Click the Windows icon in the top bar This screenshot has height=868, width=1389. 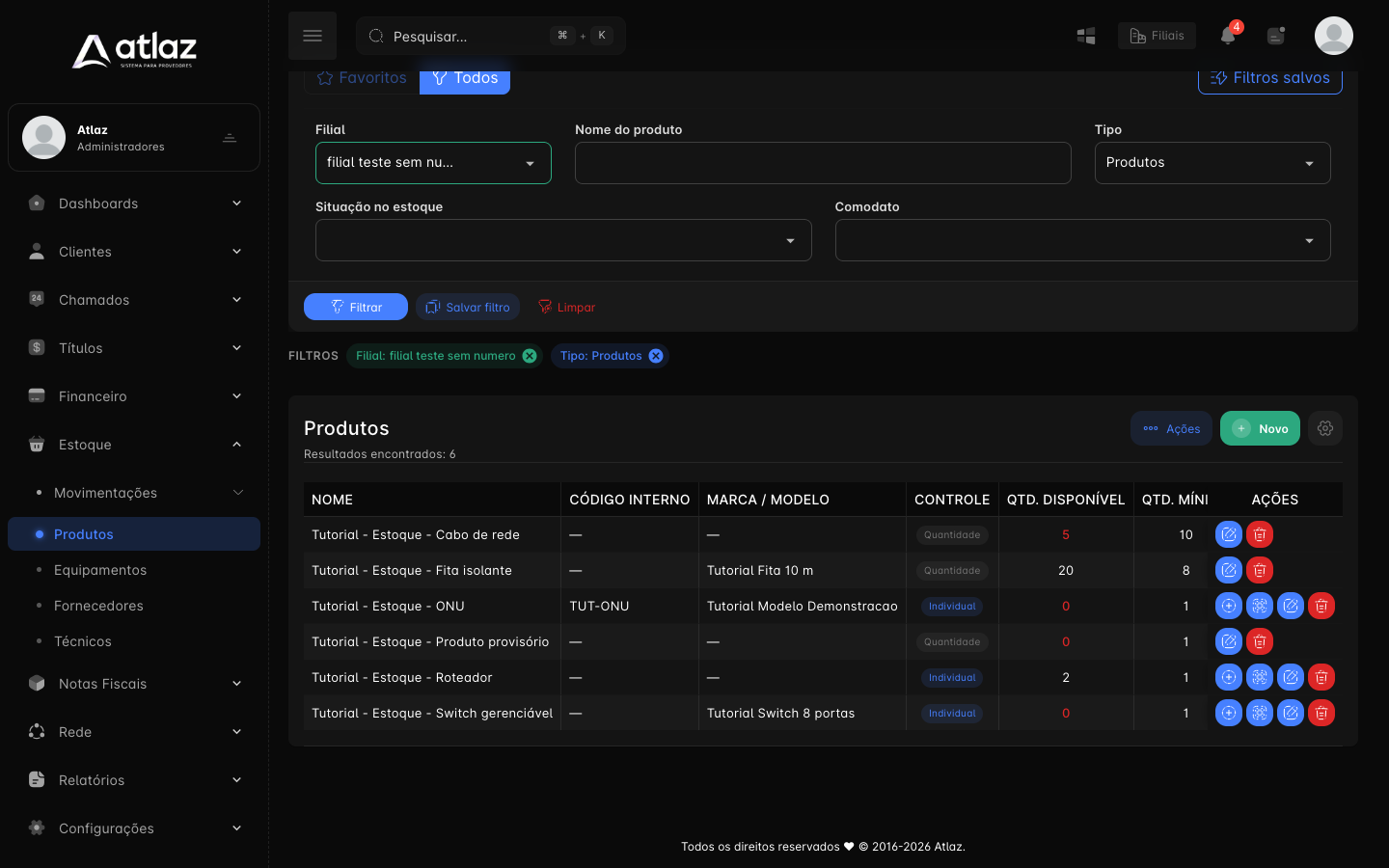[1086, 36]
